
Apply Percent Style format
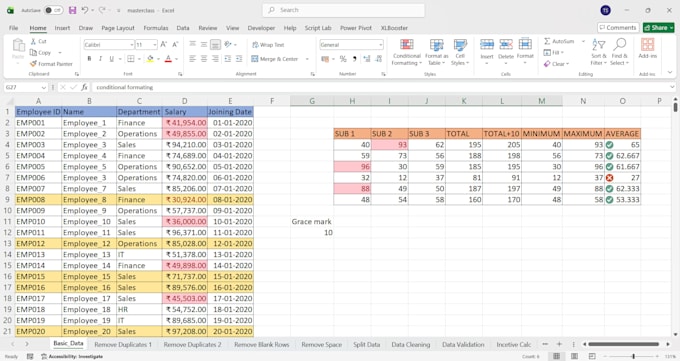(x=343, y=59)
